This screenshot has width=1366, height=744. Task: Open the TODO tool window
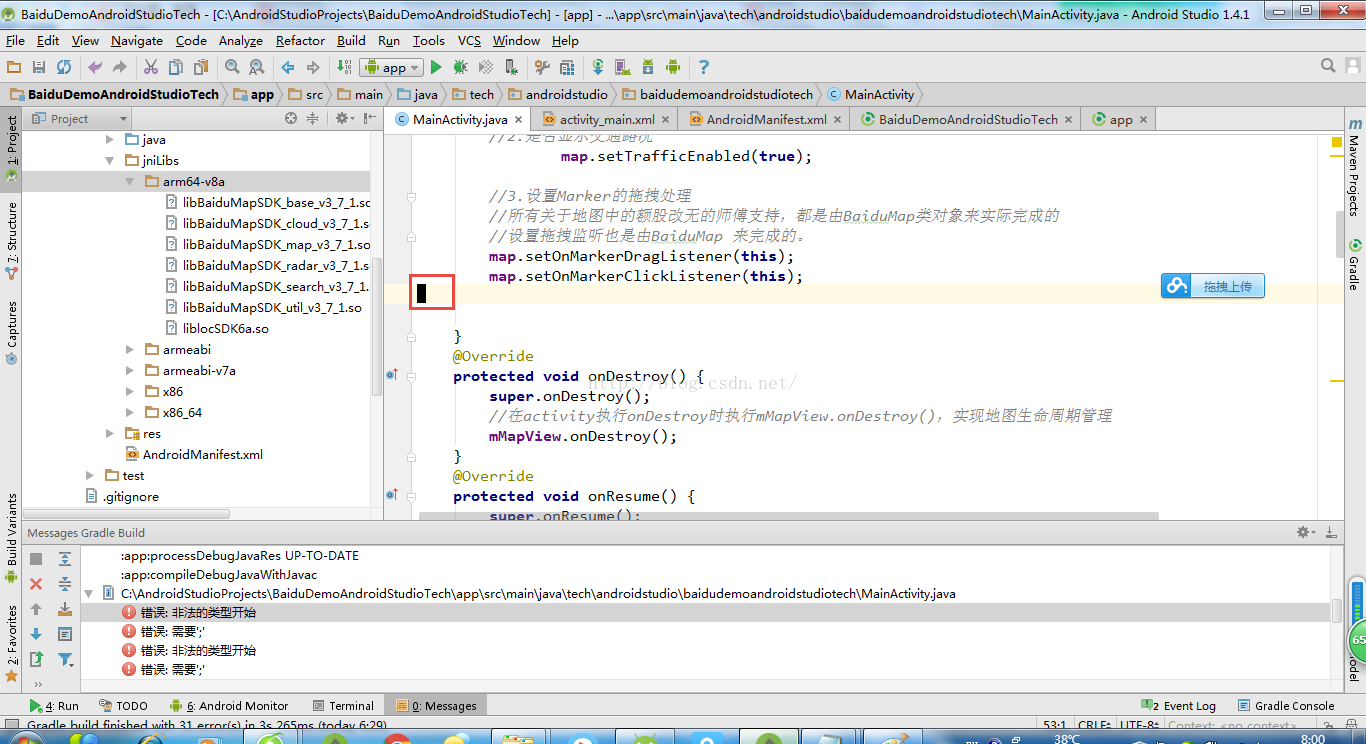122,705
